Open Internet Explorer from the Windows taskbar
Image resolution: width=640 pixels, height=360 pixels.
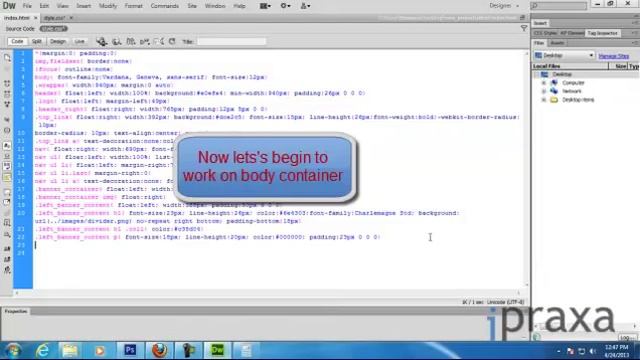pyautogui.click(x=42, y=350)
